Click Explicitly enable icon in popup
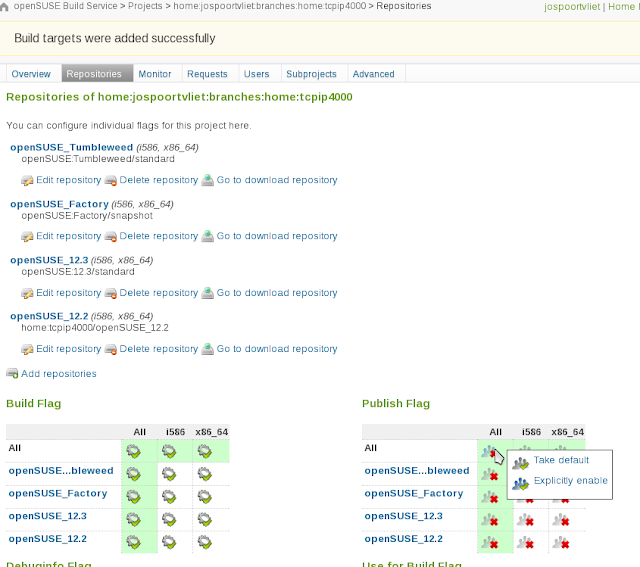 click(x=520, y=484)
